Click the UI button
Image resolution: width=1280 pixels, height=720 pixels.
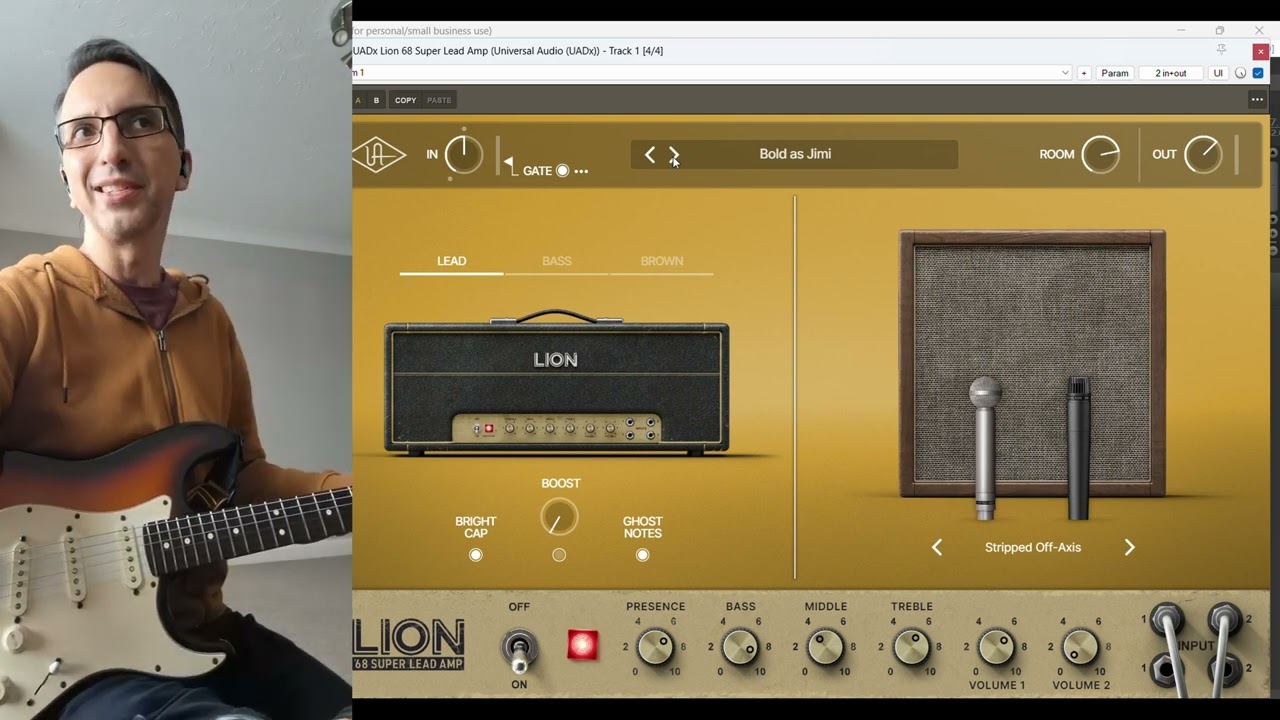pos(1218,73)
